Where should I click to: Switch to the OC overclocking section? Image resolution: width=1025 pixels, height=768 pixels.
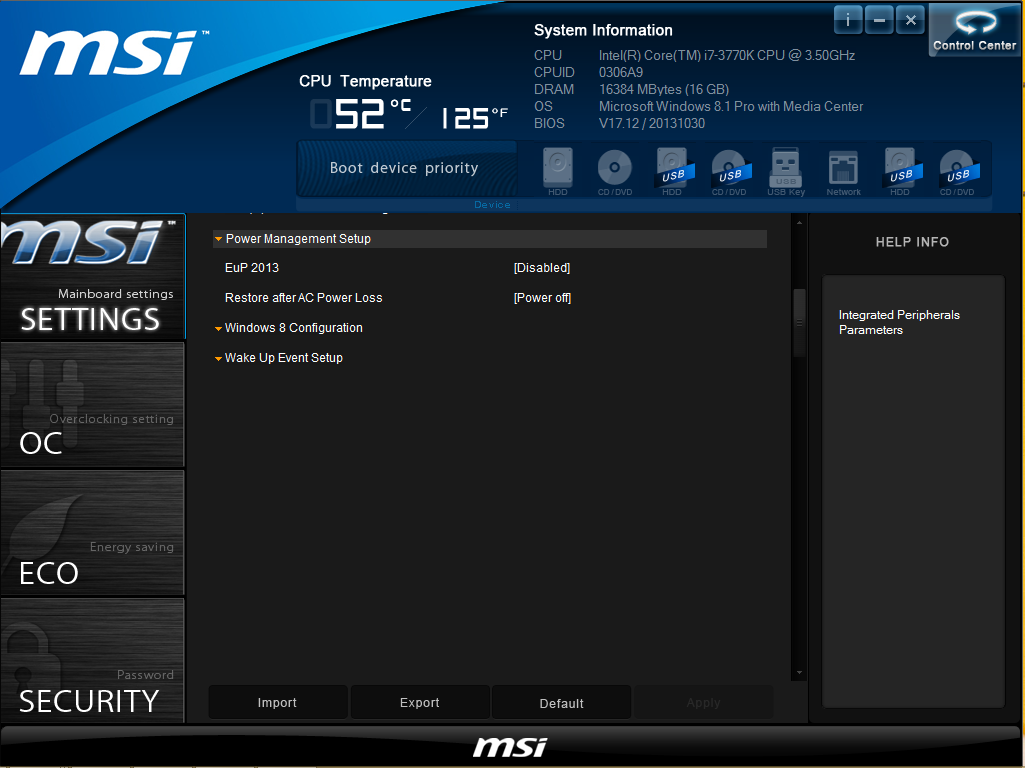pos(93,405)
